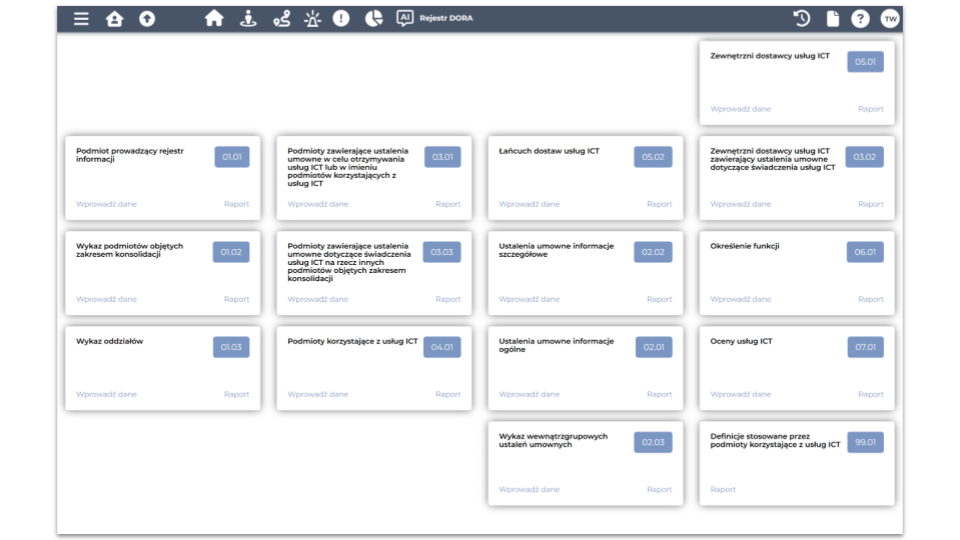Viewport: 960px width, 540px height.
Task: Click the document file icon
Action: (831, 19)
